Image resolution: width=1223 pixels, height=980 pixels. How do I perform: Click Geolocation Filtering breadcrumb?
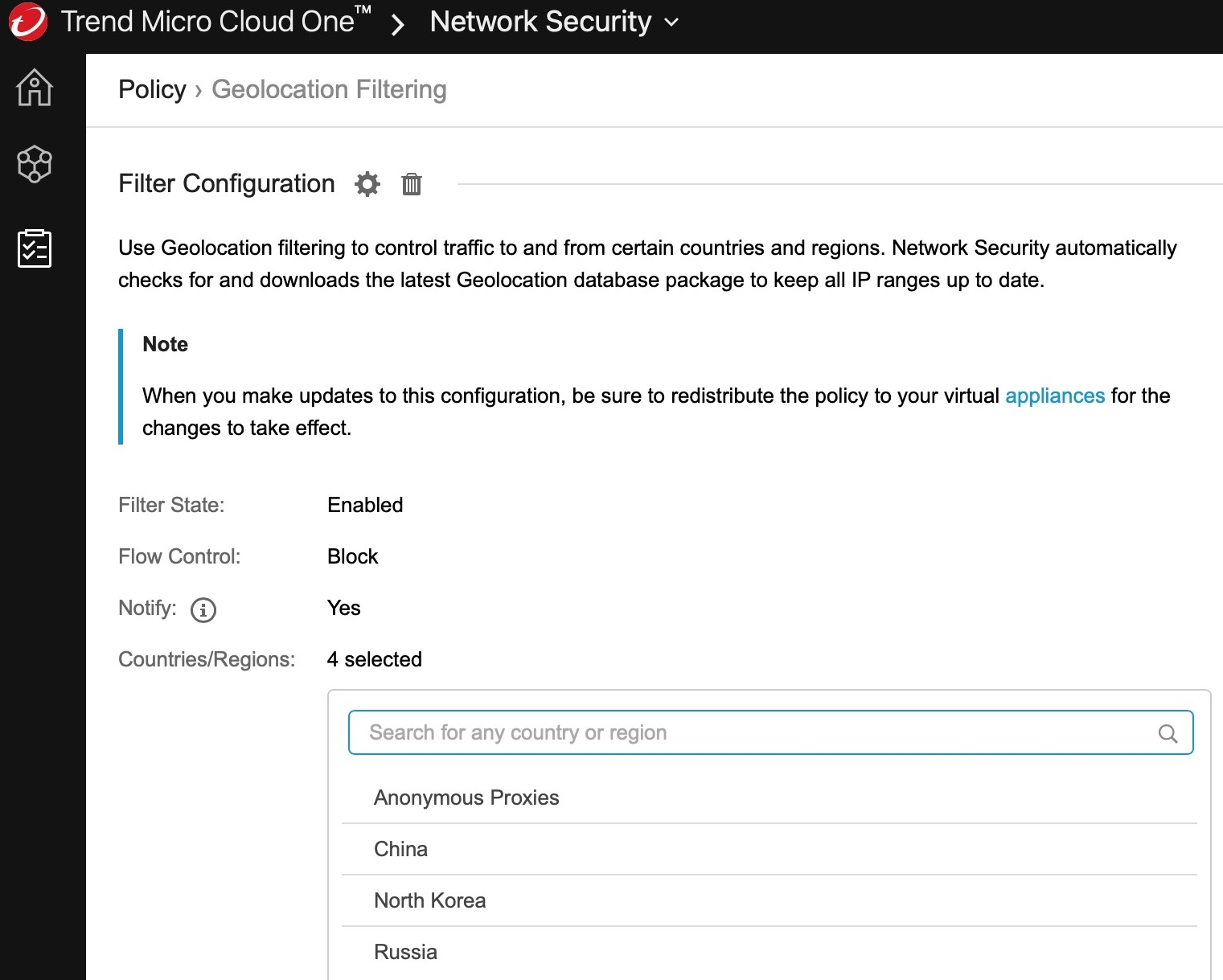tap(329, 89)
